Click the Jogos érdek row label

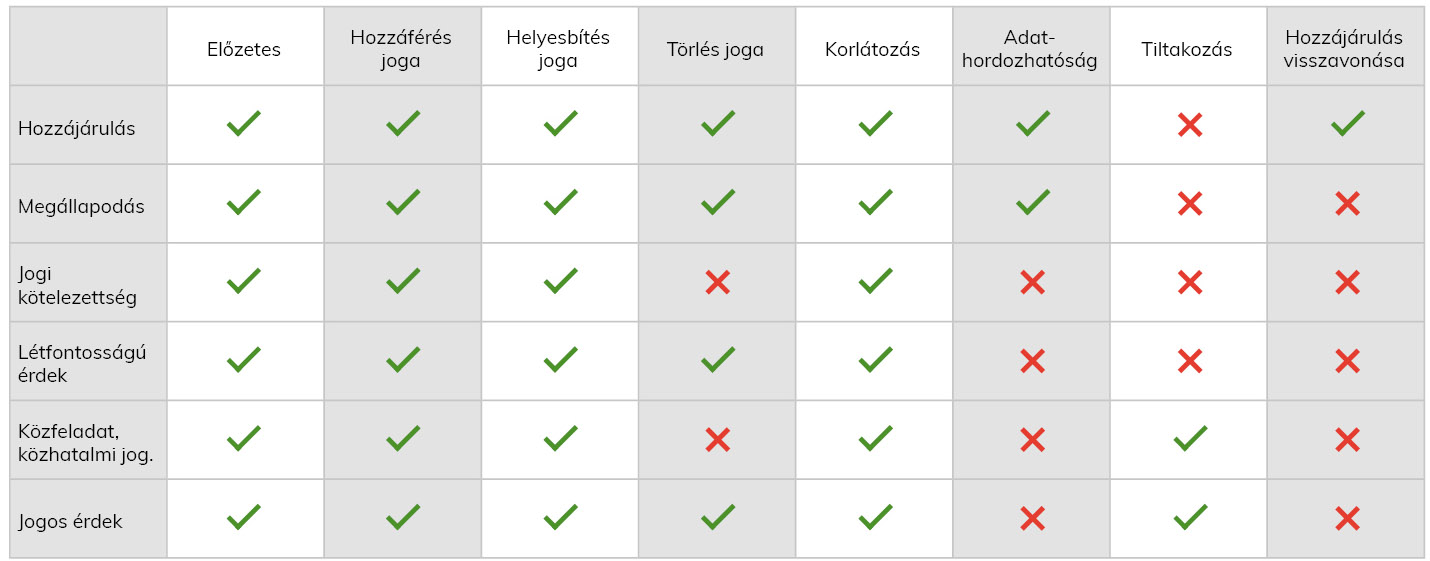pyautogui.click(x=70, y=521)
